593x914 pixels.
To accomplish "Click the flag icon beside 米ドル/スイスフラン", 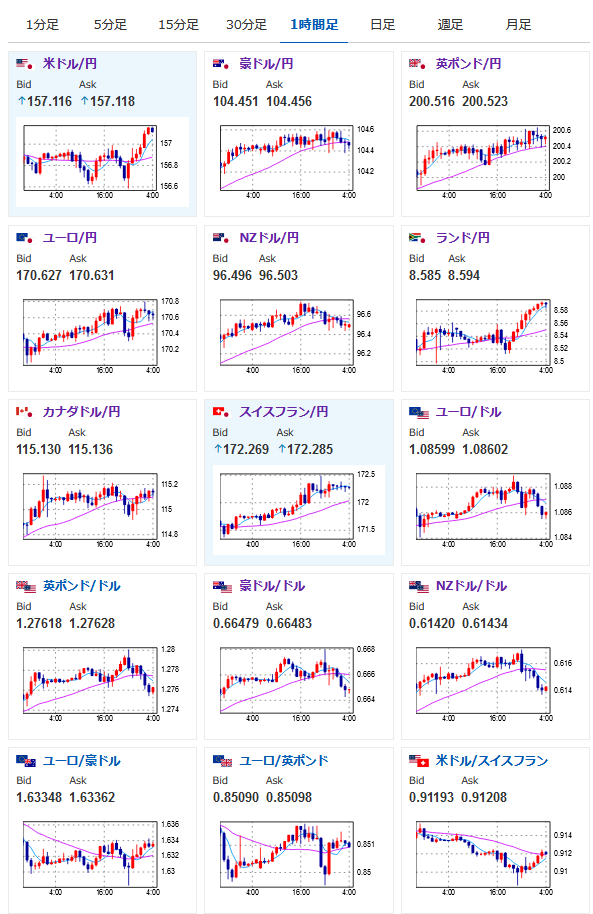I will (x=419, y=761).
